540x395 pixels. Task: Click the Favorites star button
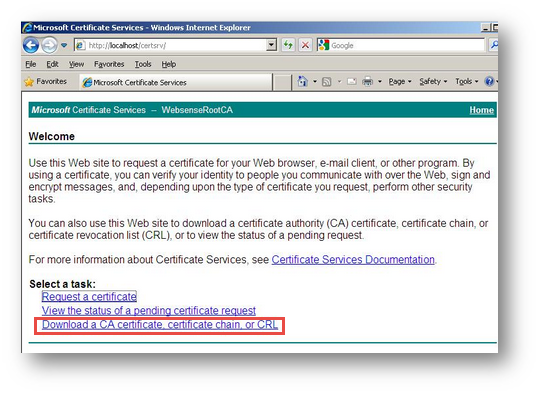[45, 82]
